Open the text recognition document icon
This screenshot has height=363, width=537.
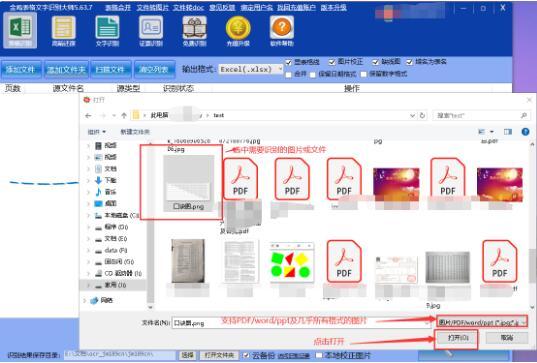tap(107, 31)
